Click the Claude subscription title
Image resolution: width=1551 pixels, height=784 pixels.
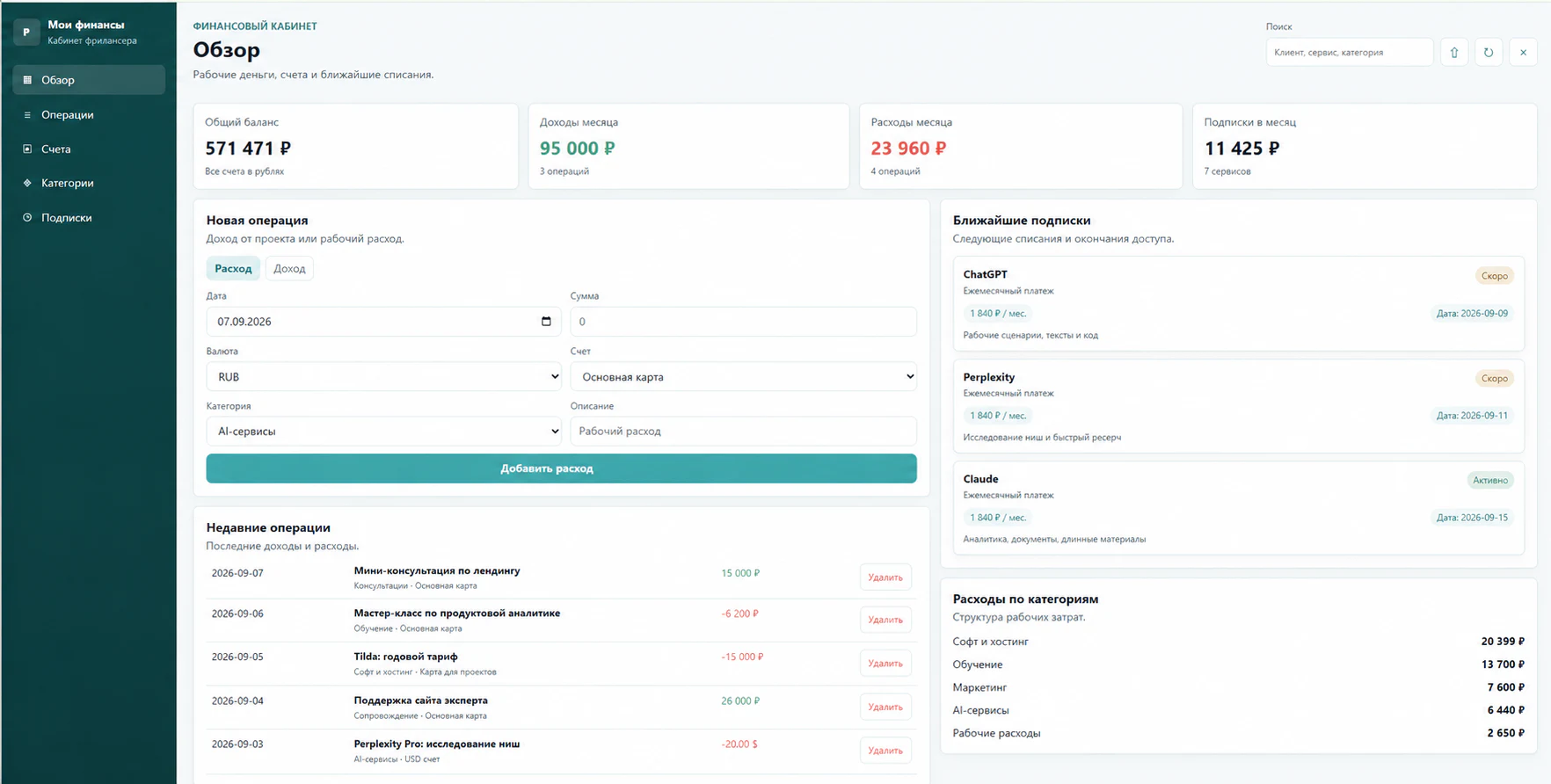[x=980, y=479]
